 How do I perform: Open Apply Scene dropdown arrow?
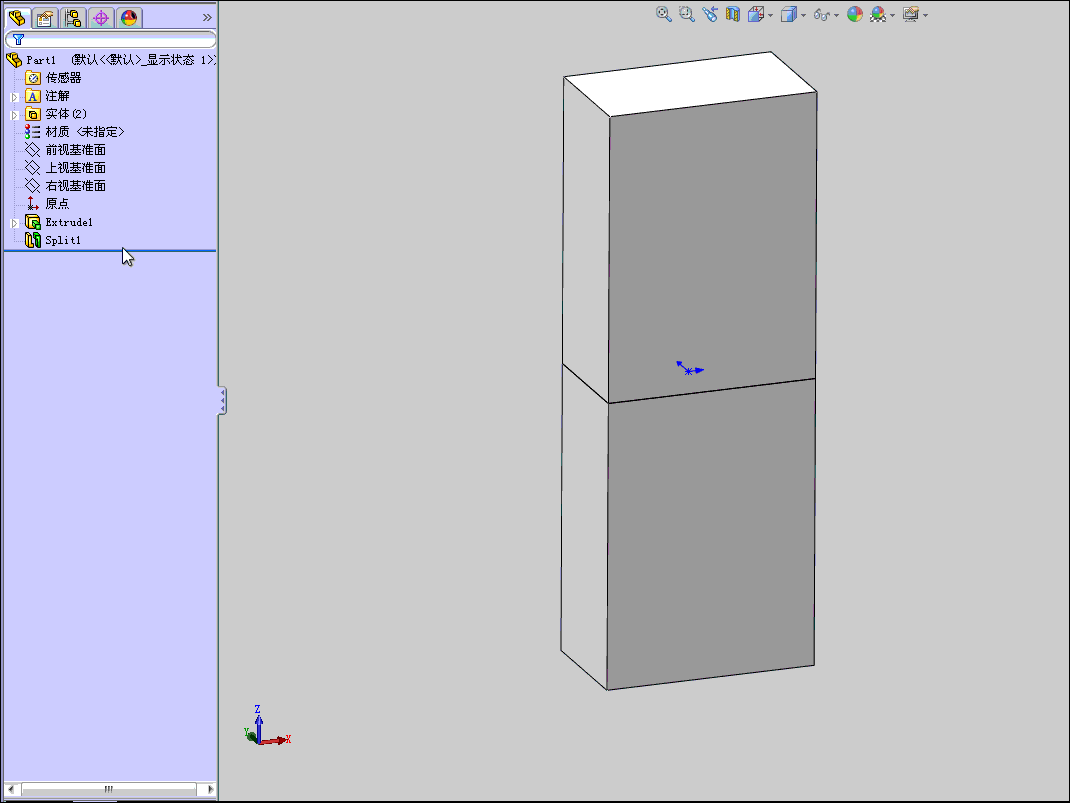click(893, 16)
